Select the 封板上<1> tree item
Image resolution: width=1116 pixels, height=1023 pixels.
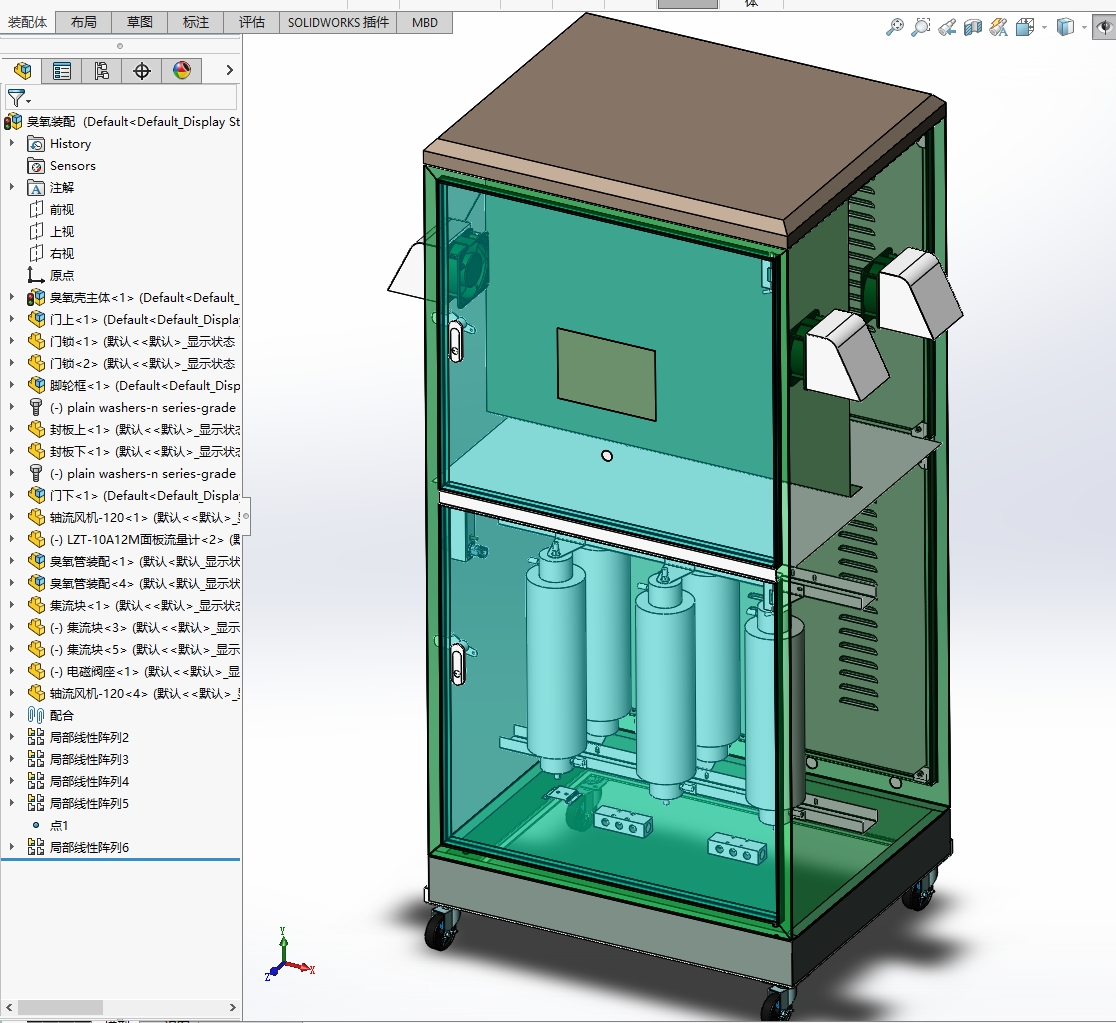144,430
